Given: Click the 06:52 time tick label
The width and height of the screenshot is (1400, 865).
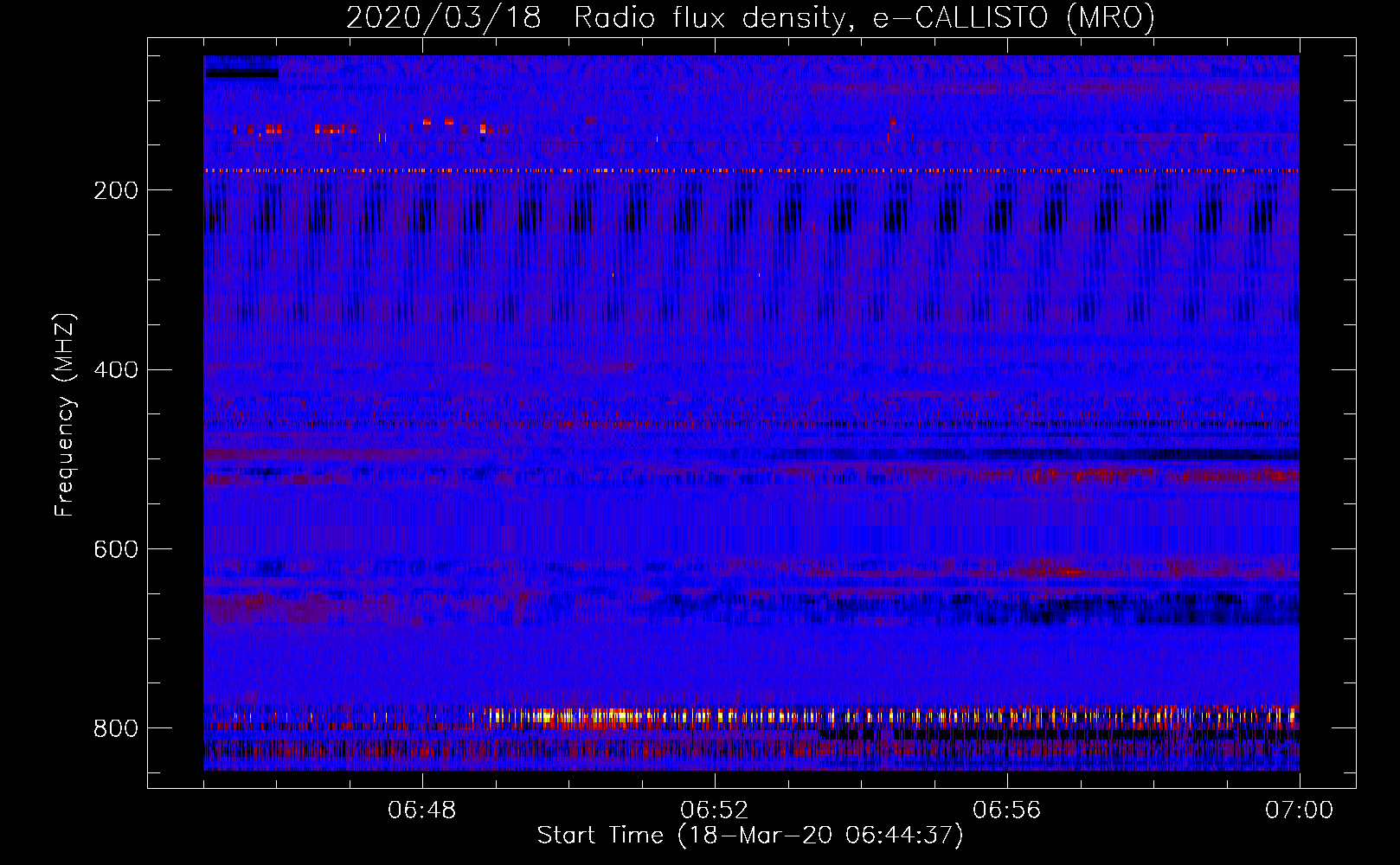Looking at the screenshot, I should (715, 811).
